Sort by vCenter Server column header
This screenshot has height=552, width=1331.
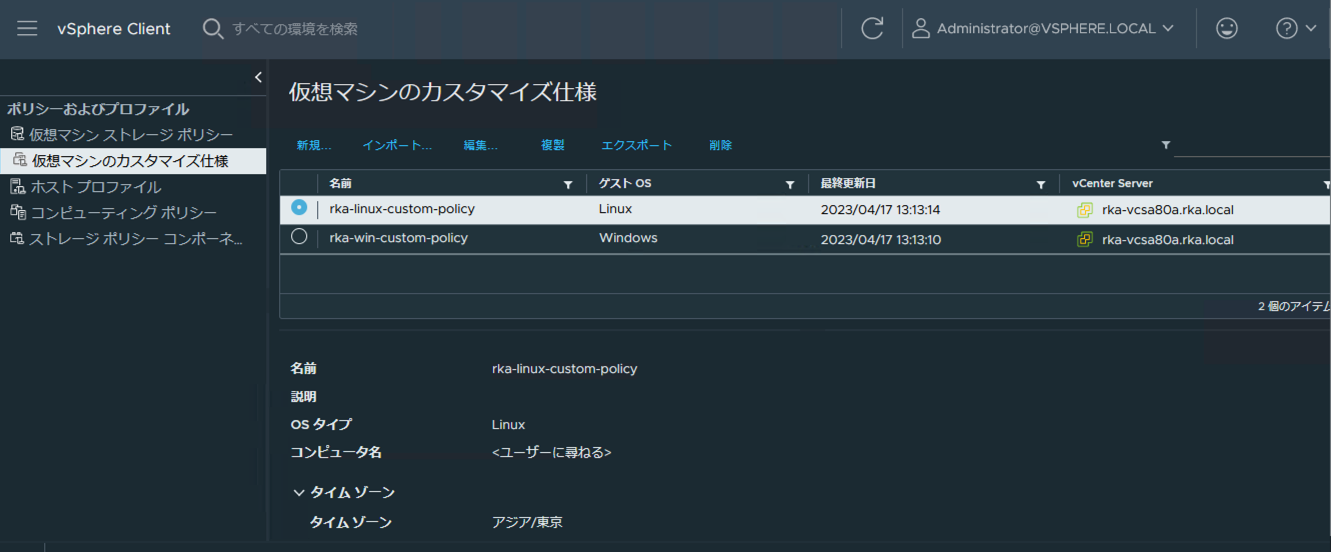pyautogui.click(x=1112, y=184)
